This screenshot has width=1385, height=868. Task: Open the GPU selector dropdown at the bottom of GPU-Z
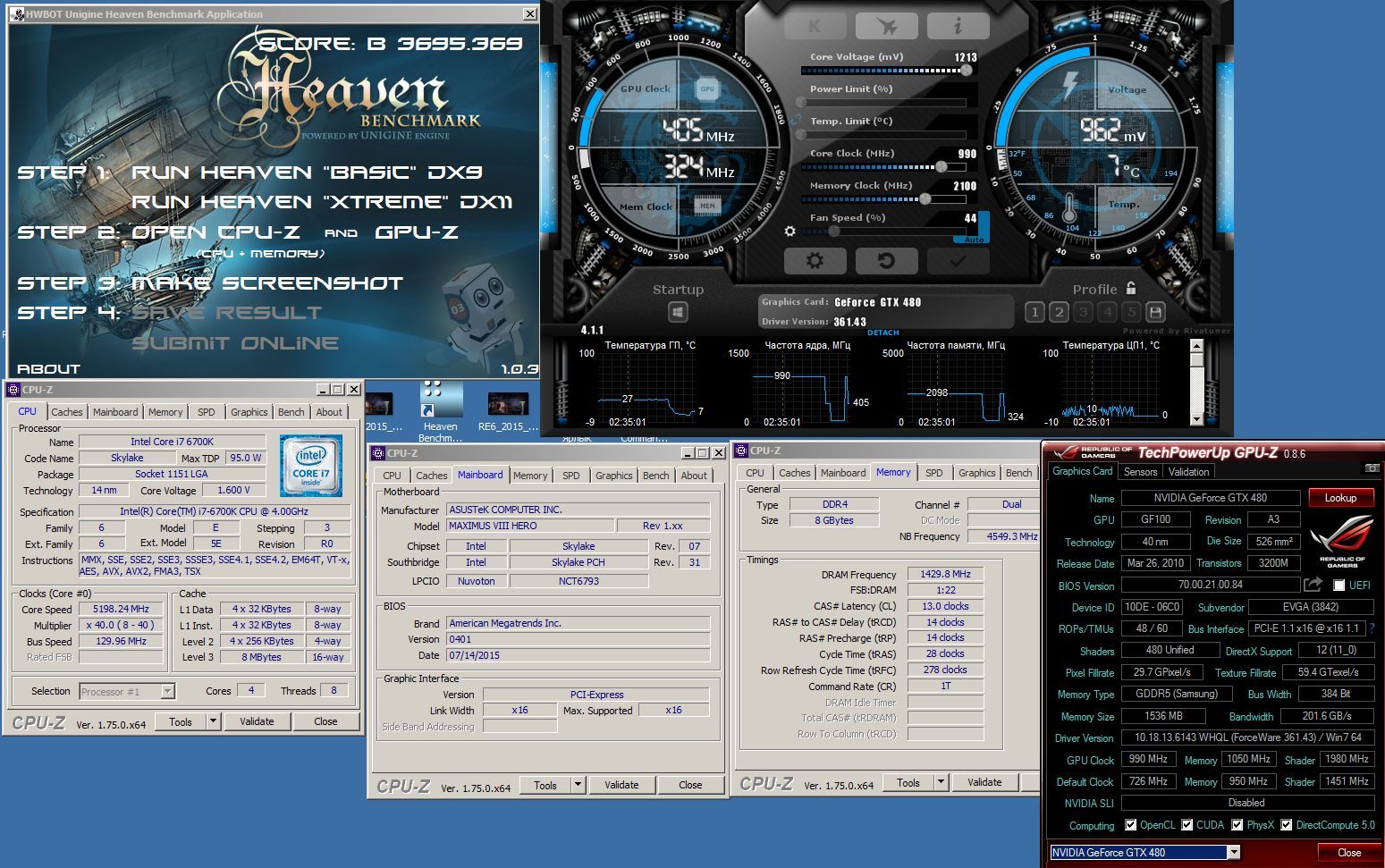1234,853
